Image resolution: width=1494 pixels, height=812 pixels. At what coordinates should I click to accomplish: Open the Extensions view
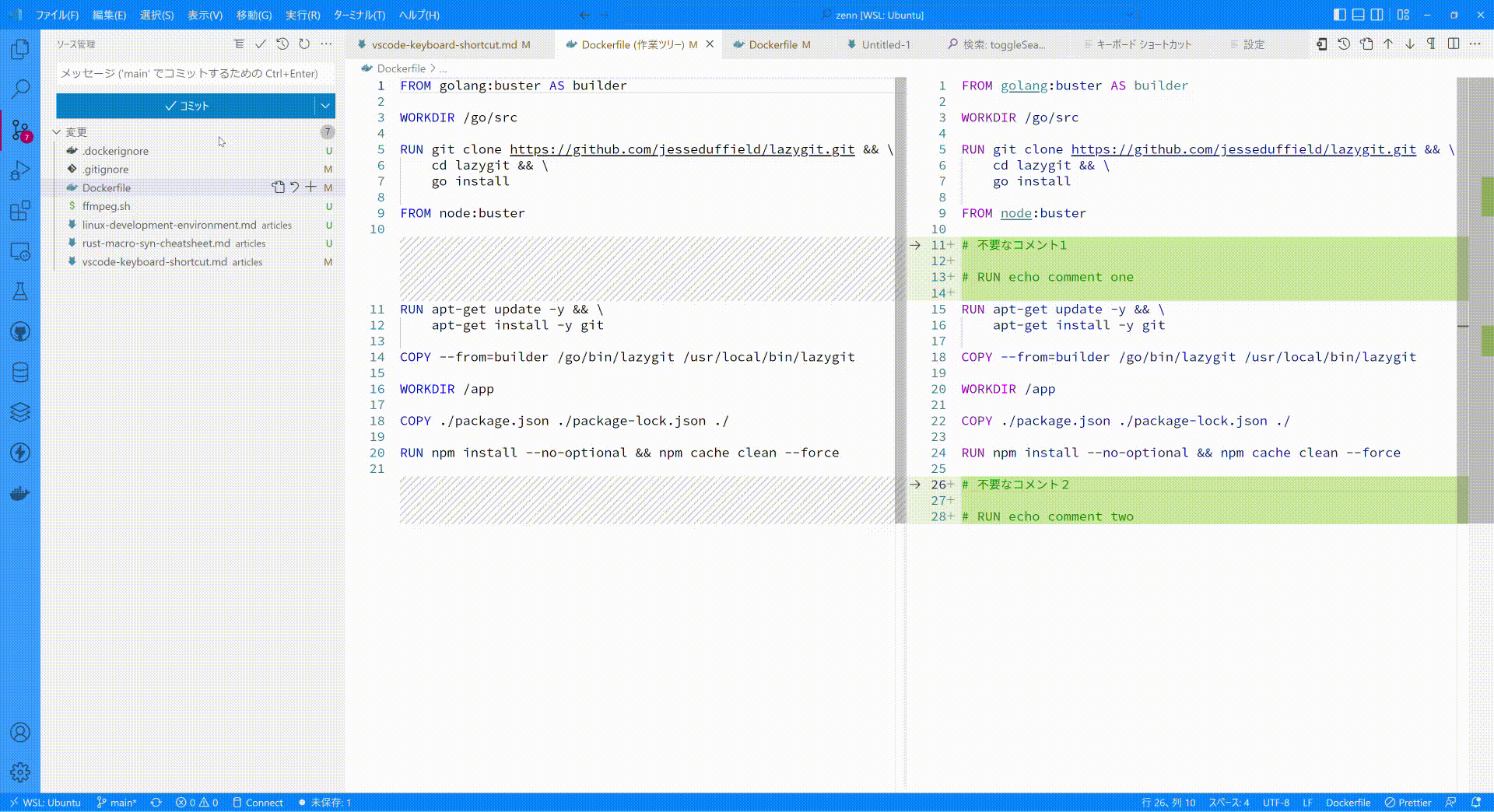click(20, 211)
